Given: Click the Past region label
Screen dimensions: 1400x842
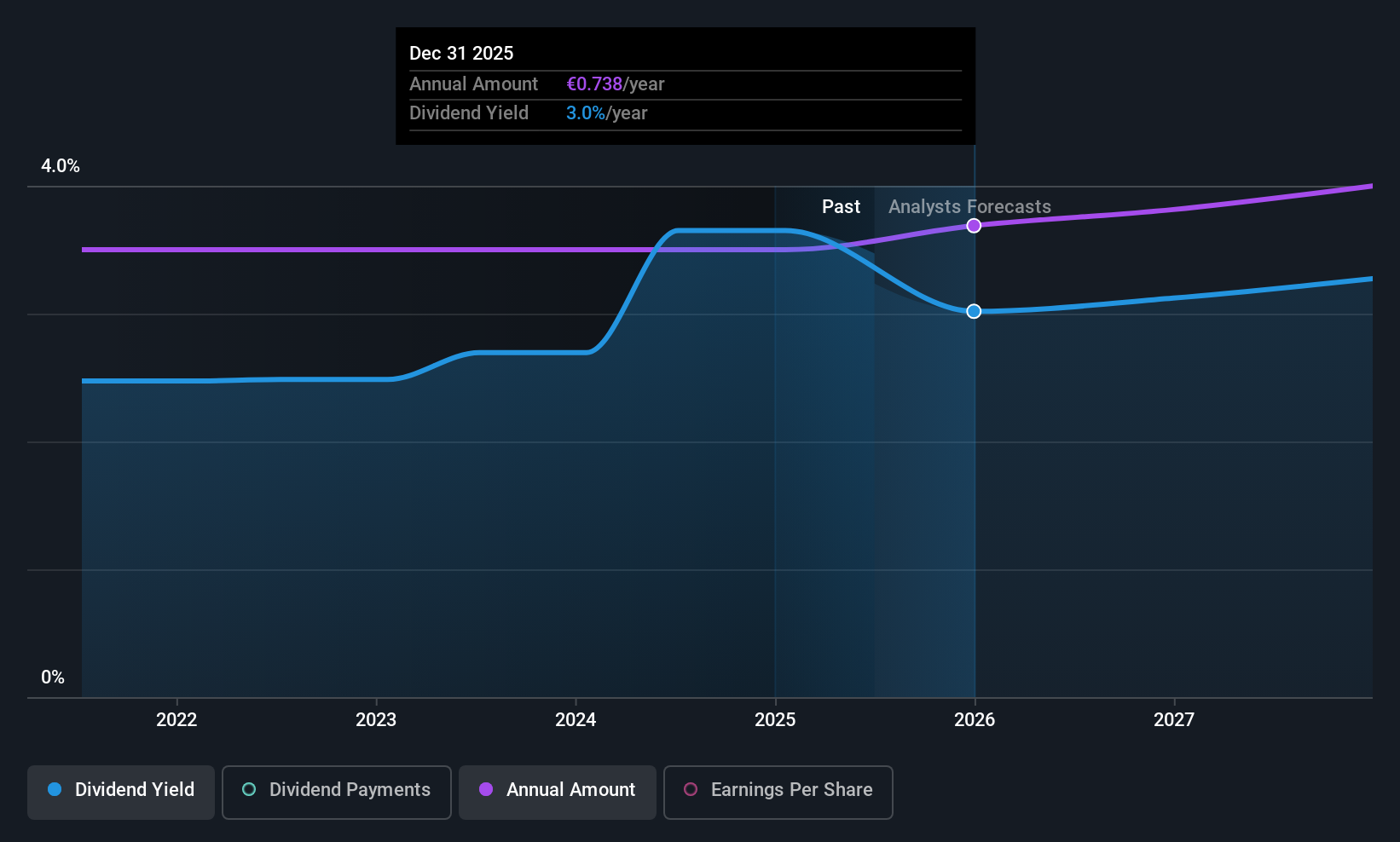Looking at the screenshot, I should click(x=841, y=207).
